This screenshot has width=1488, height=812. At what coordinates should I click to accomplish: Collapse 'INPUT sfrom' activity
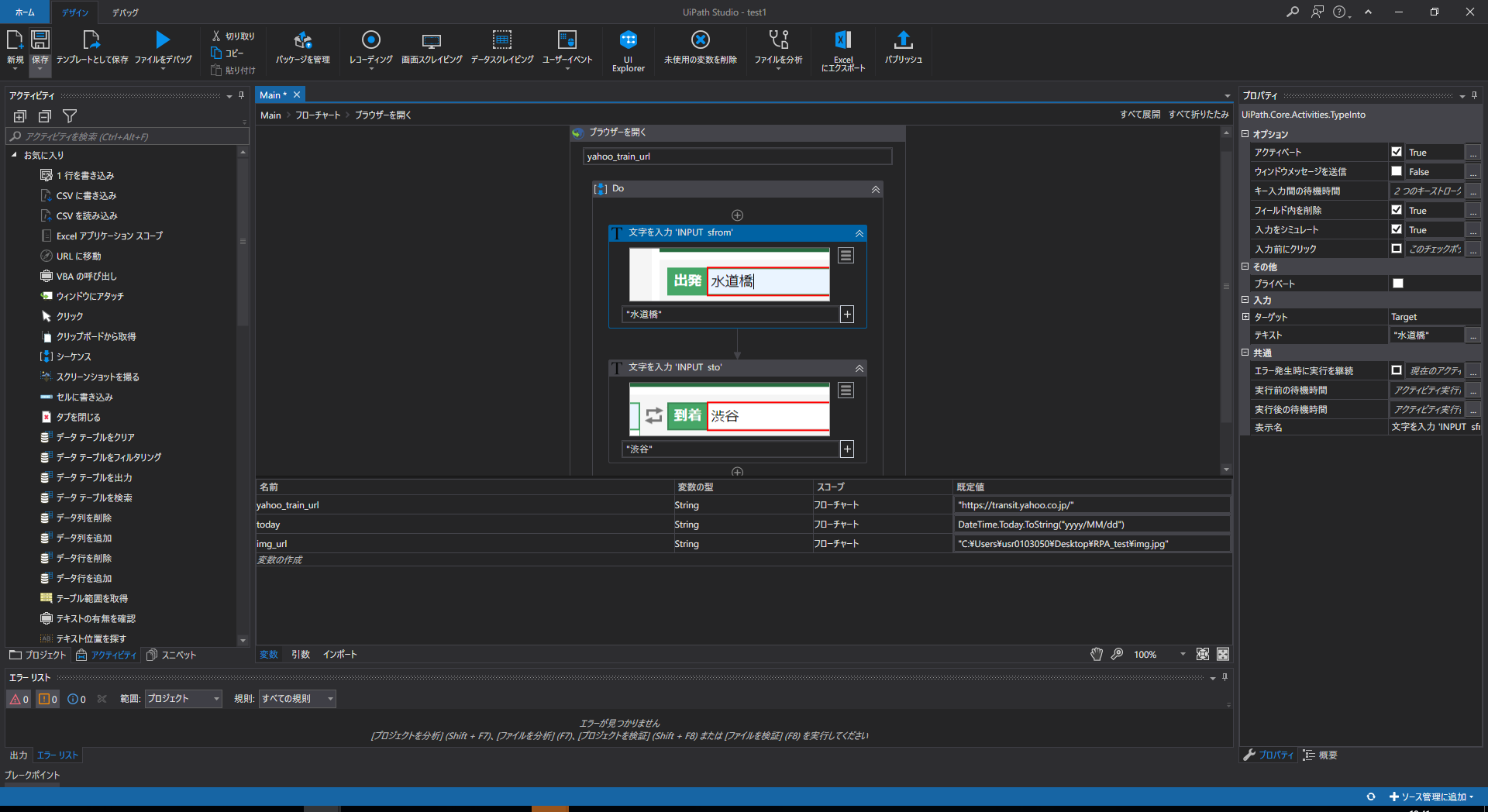point(859,233)
